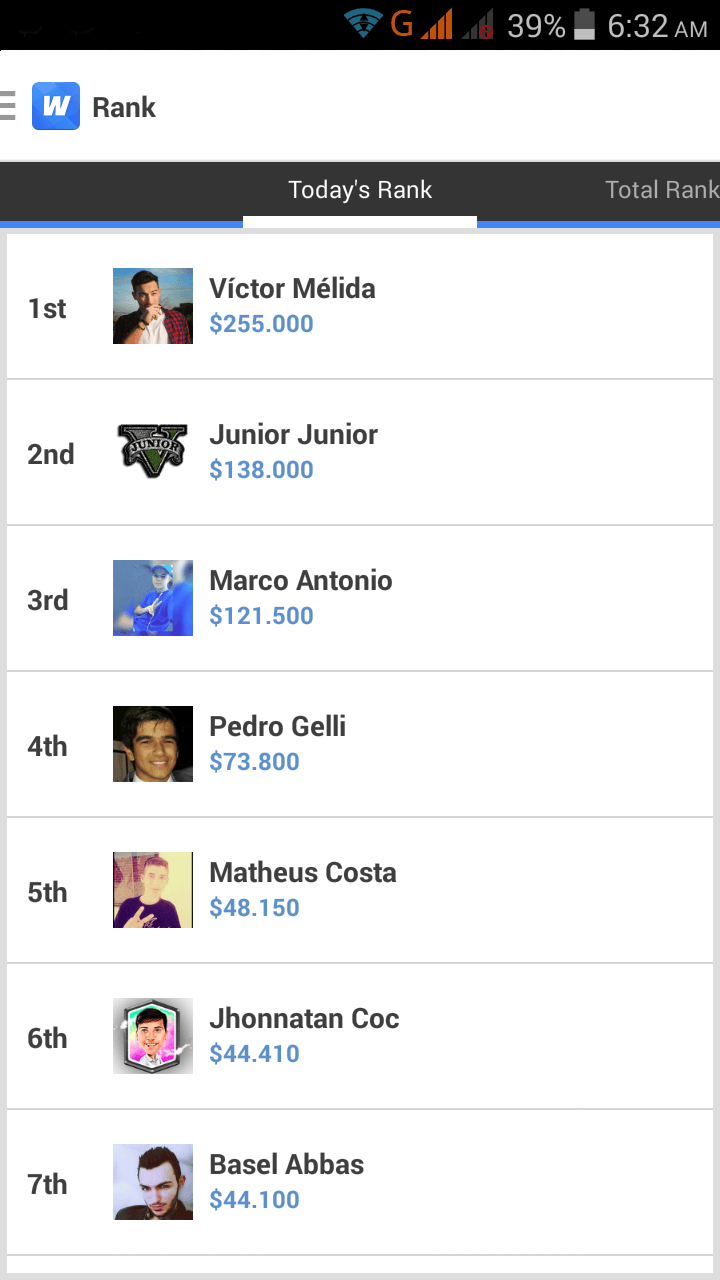This screenshot has height=1280, width=720.
Task: Click the Junior Junior name
Action: (293, 435)
